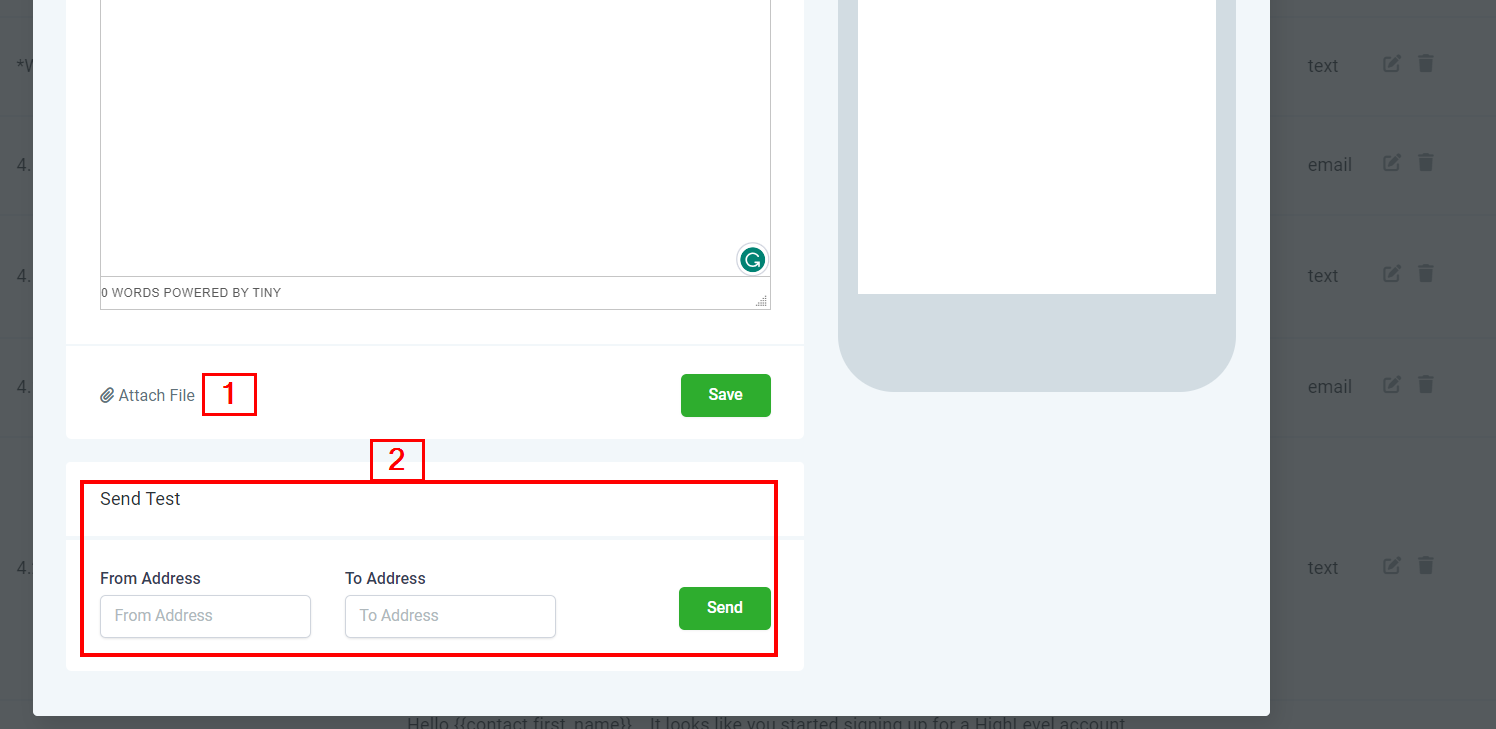Delete the bottom text template row
The image size is (1496, 729).
click(x=1426, y=566)
